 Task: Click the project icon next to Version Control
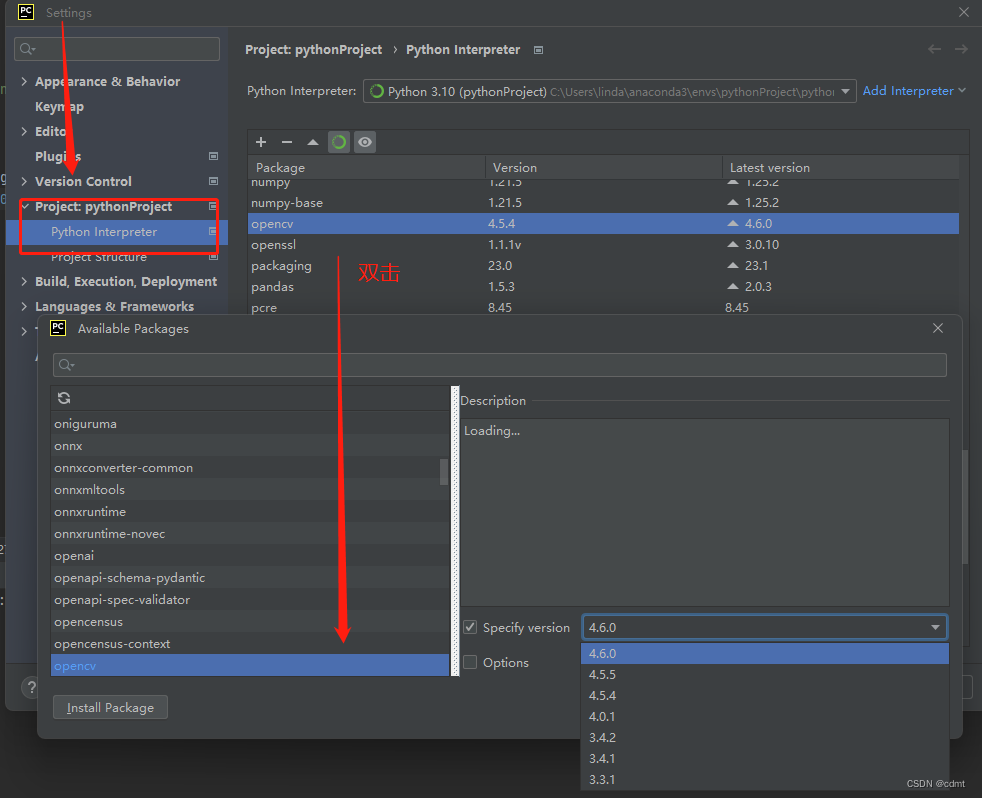pyautogui.click(x=213, y=181)
